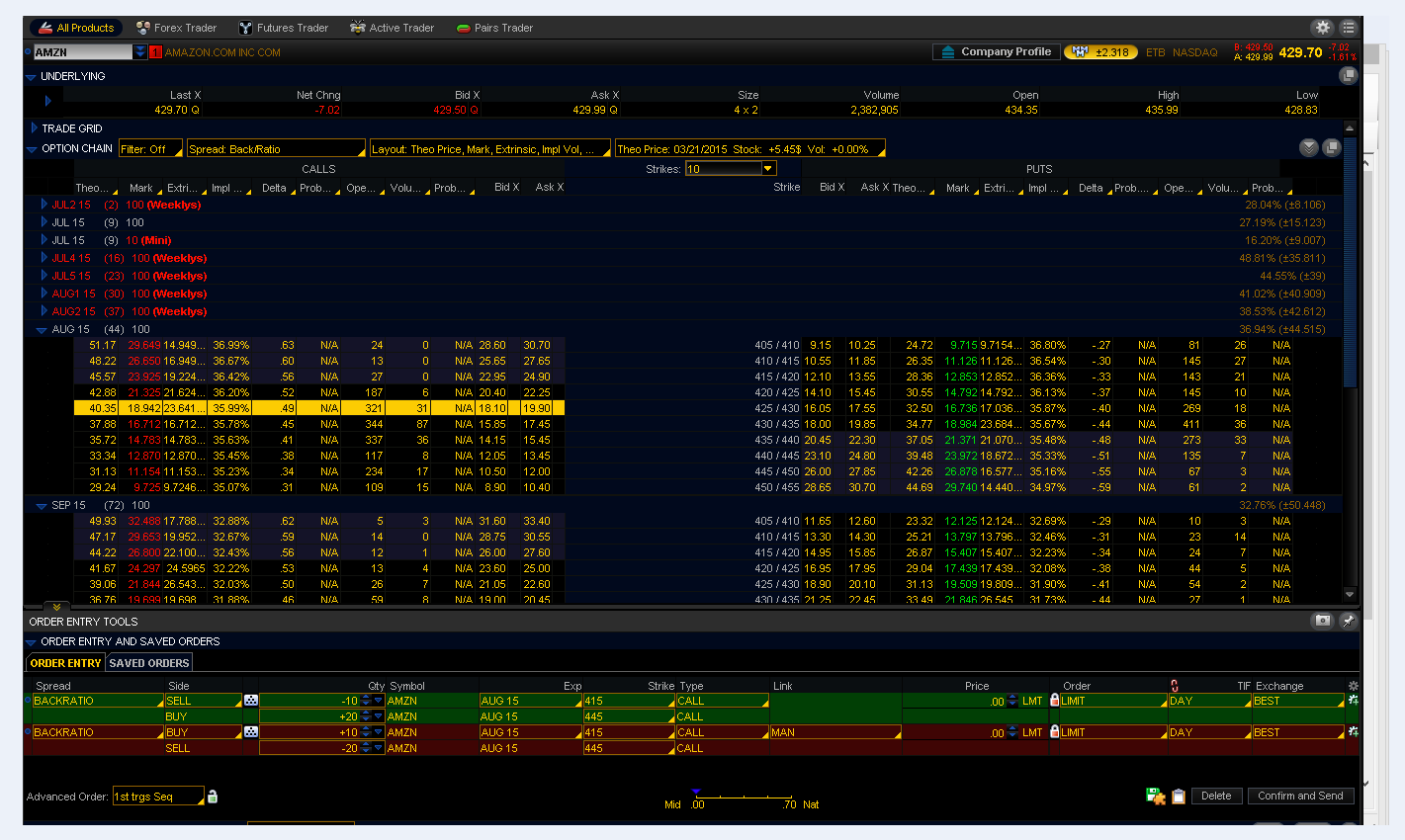1405x840 pixels.
Task: Detach the Option Chain section window icon
Action: (x=1331, y=148)
